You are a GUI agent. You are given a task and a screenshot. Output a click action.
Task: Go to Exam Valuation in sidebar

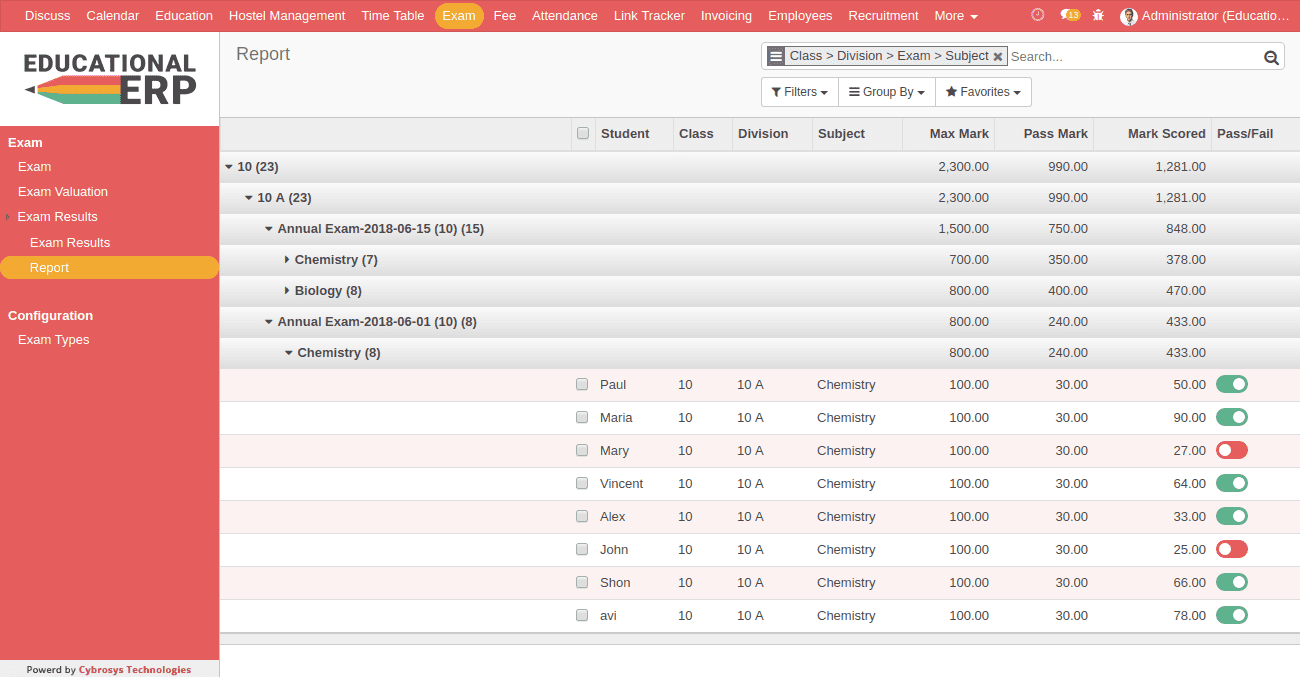[x=62, y=192]
